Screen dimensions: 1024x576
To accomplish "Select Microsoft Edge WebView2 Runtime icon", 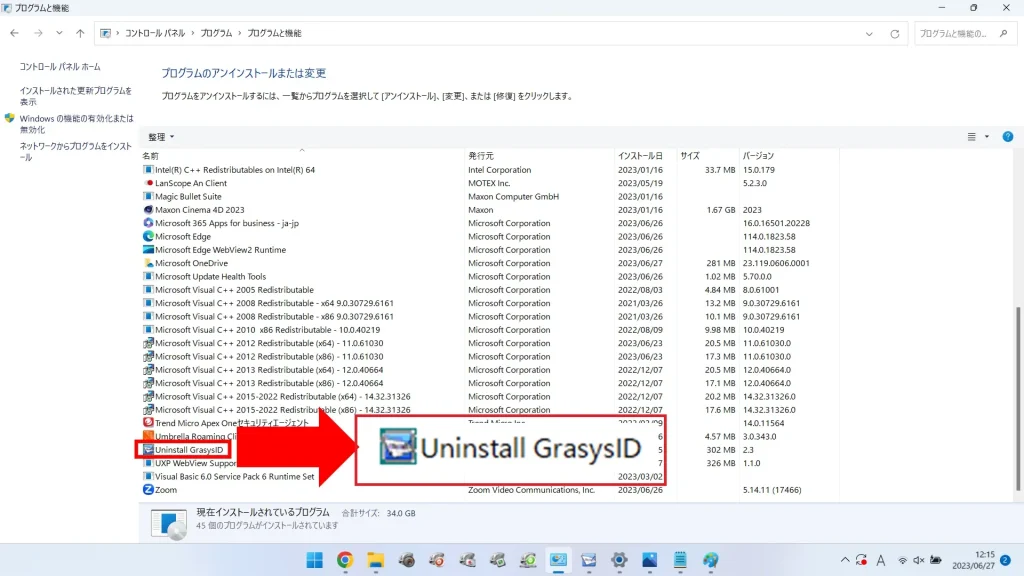I will click(x=148, y=249).
